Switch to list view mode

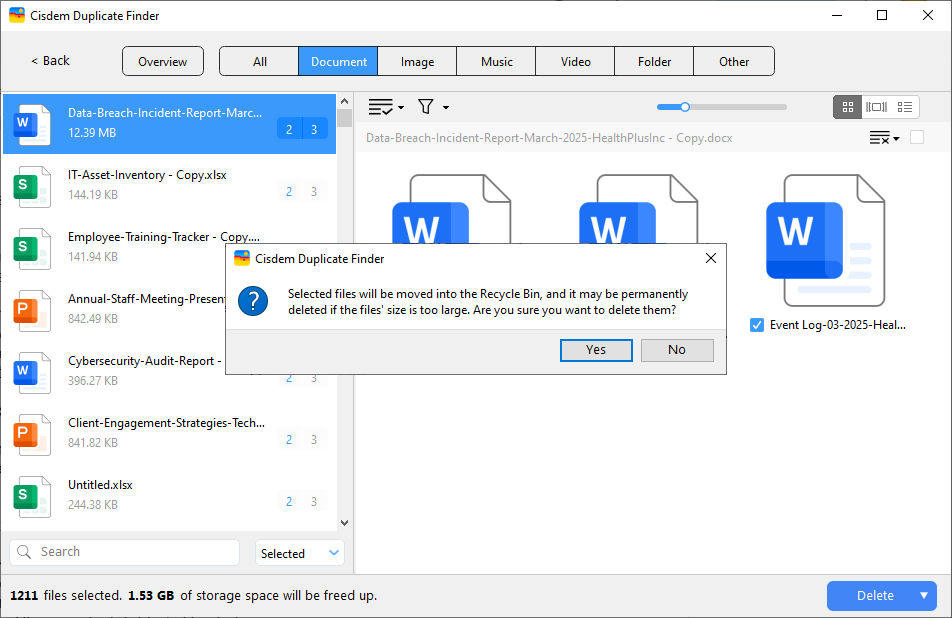[905, 107]
